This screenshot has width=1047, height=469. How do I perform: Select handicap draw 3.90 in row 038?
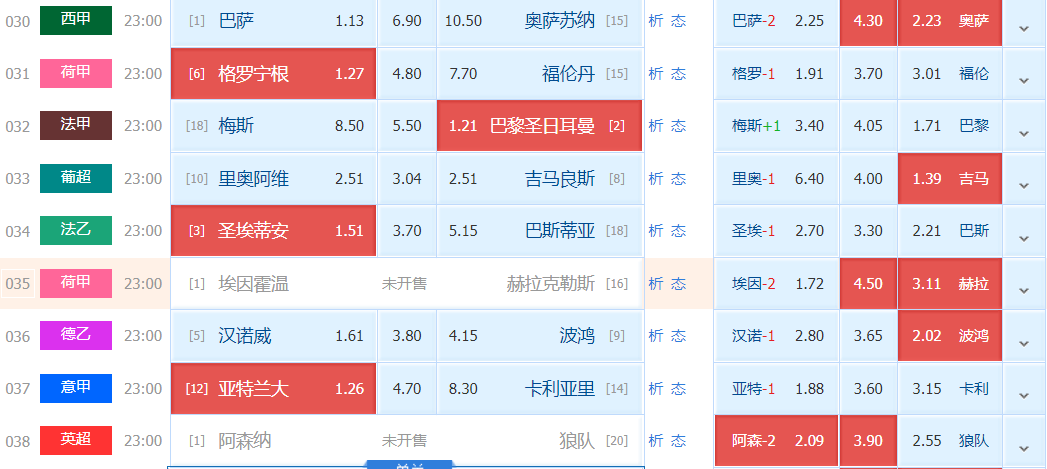click(x=868, y=441)
